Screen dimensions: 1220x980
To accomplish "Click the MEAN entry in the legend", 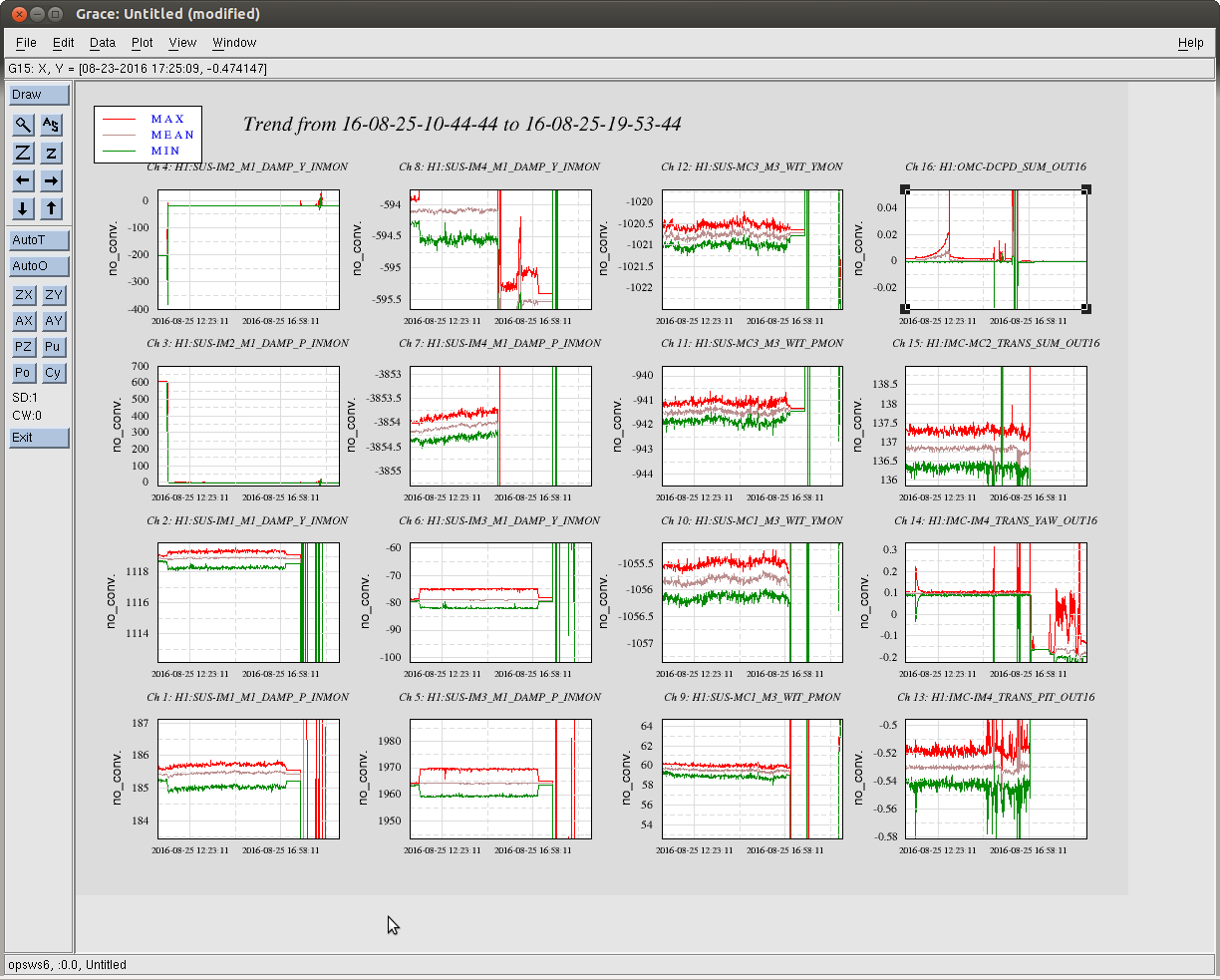I will [172, 135].
